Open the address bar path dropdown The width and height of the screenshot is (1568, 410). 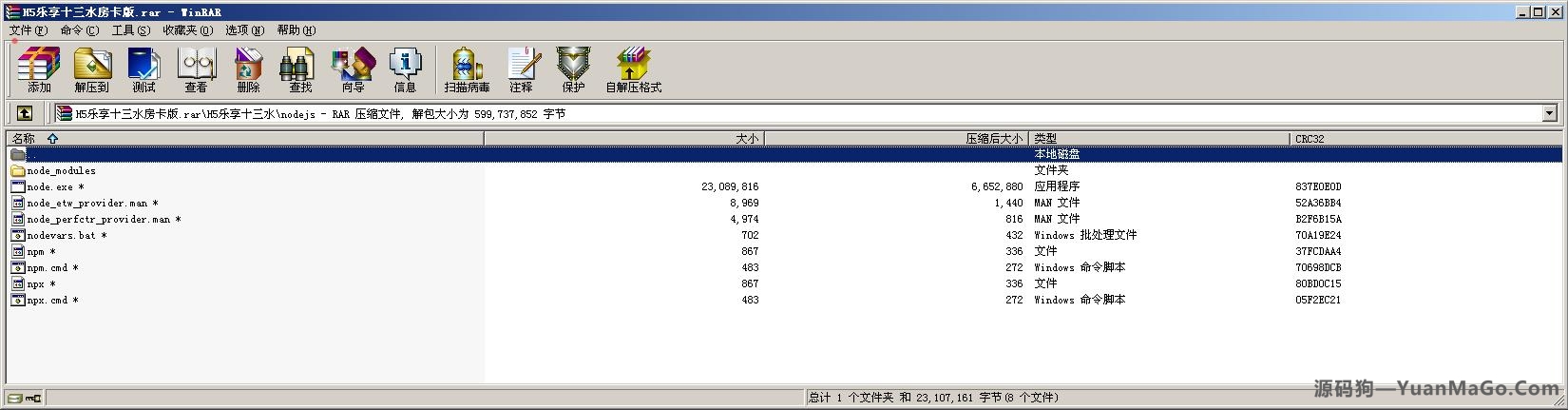click(1550, 113)
